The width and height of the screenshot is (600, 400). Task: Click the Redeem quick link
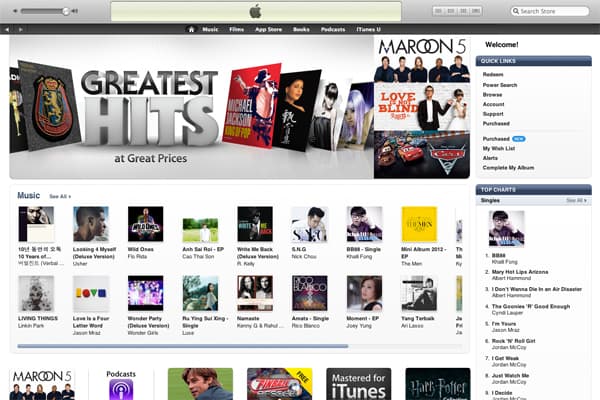(x=494, y=74)
